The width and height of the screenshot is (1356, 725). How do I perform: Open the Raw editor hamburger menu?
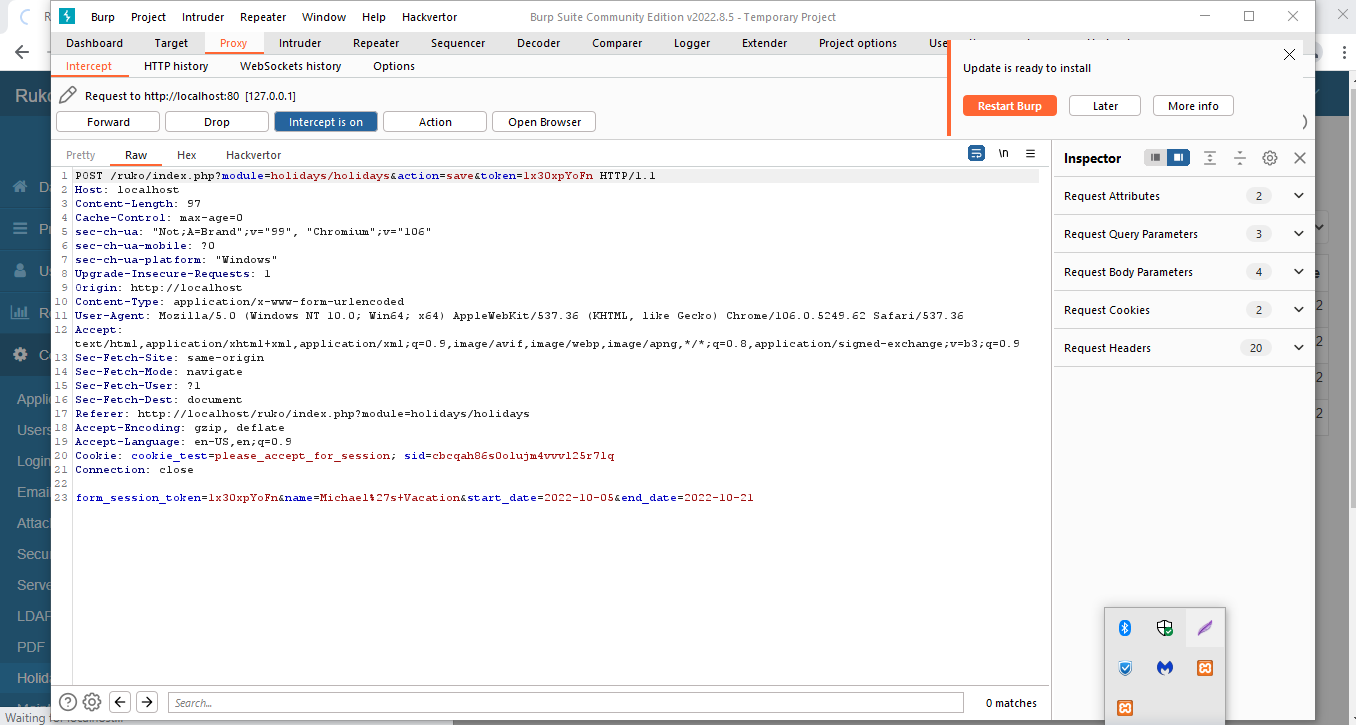1030,153
